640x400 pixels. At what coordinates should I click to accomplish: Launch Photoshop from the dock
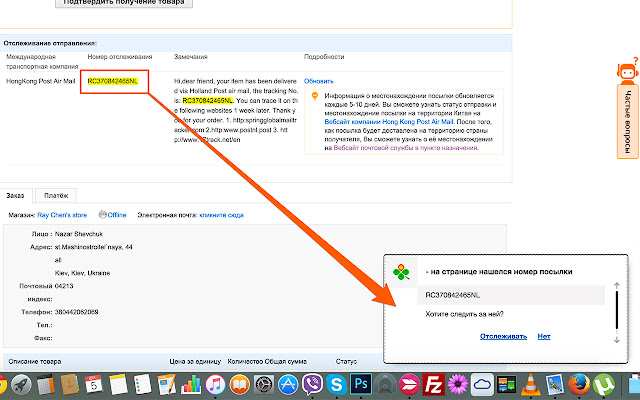click(361, 384)
